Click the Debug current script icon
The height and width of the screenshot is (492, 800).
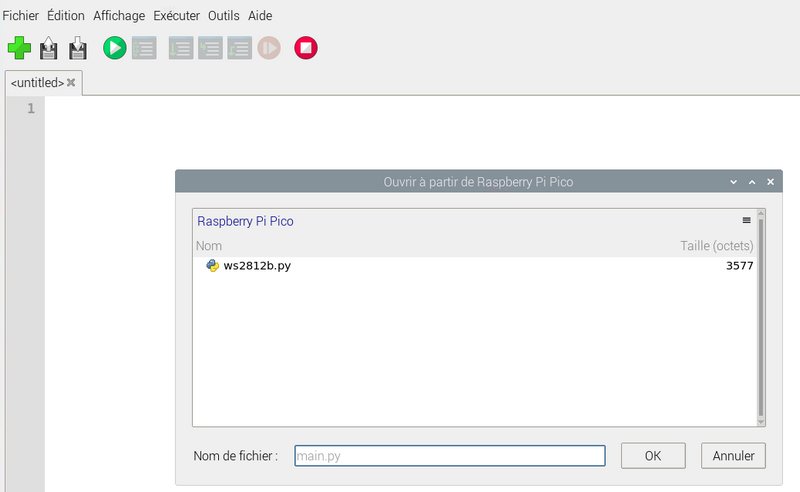pyautogui.click(x=144, y=48)
